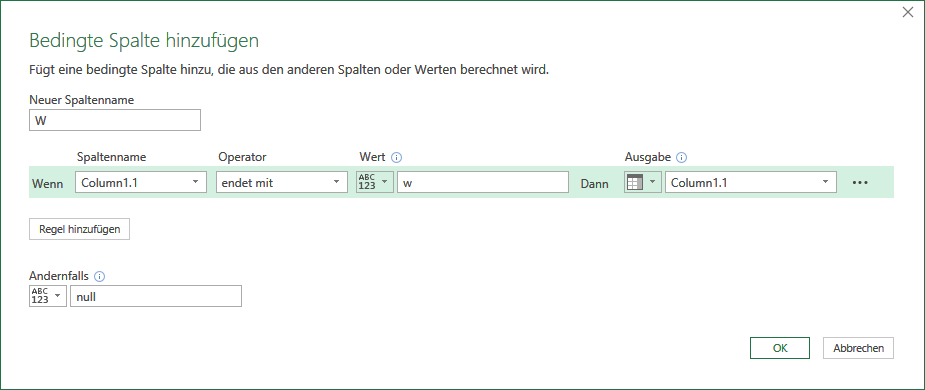925x390 pixels.
Task: Click the Andernfalls info icon
Action: tap(100, 276)
